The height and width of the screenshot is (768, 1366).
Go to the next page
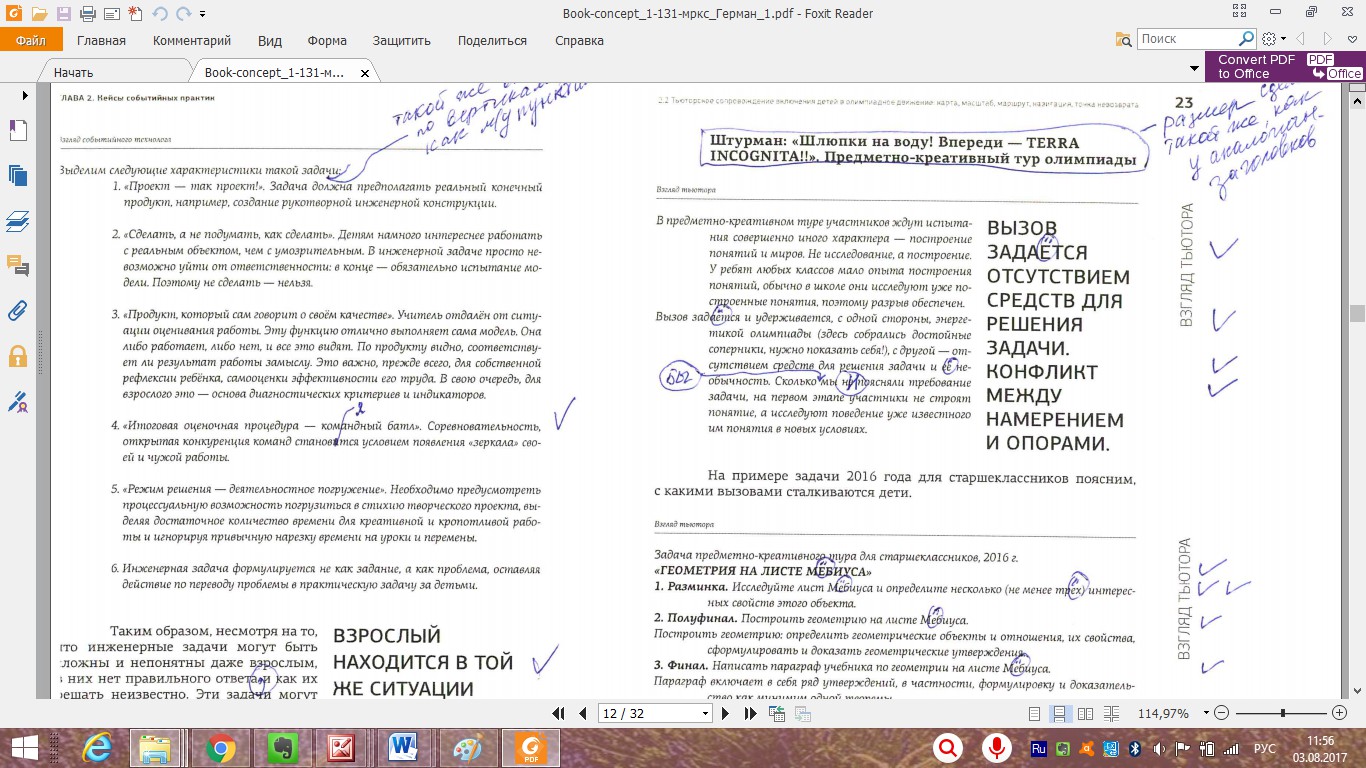click(x=726, y=713)
